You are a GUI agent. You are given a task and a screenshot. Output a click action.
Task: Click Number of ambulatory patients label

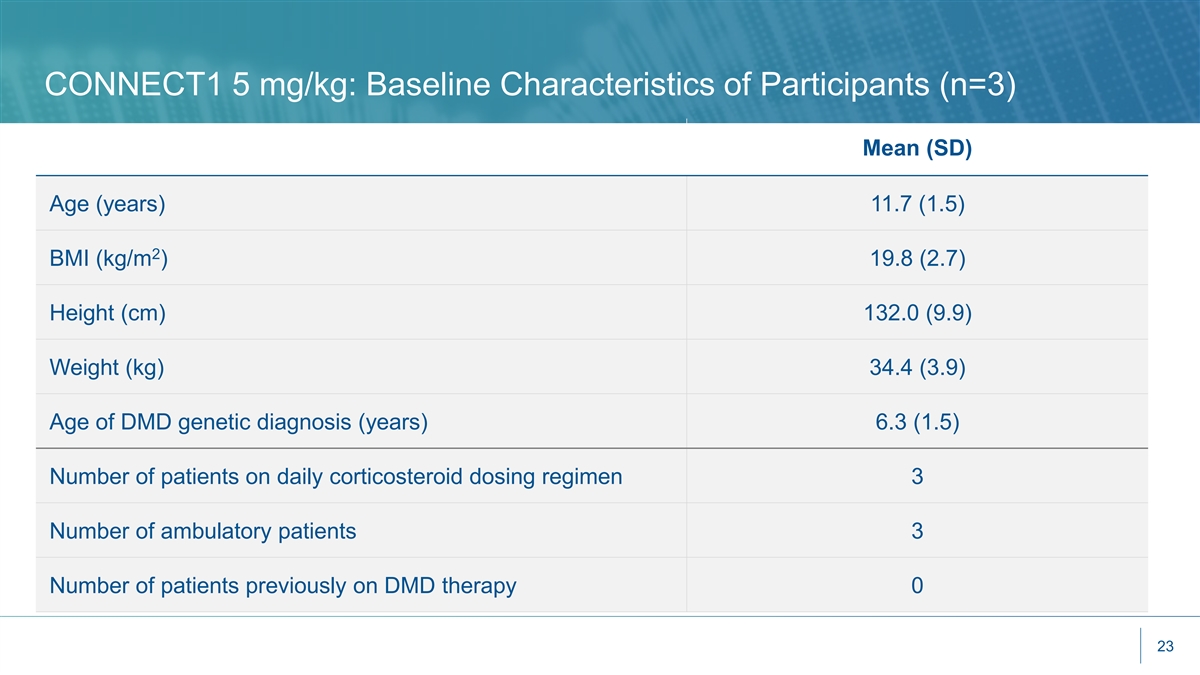[202, 531]
